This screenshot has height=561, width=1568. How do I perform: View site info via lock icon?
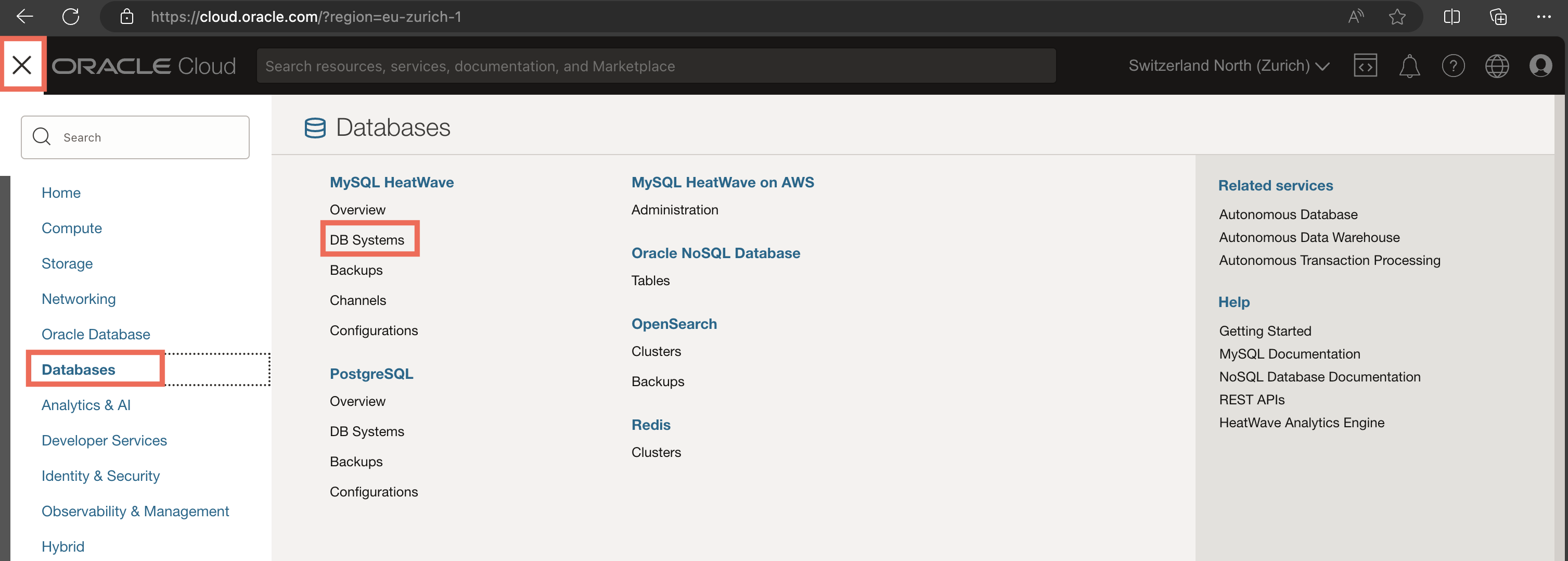(x=126, y=17)
